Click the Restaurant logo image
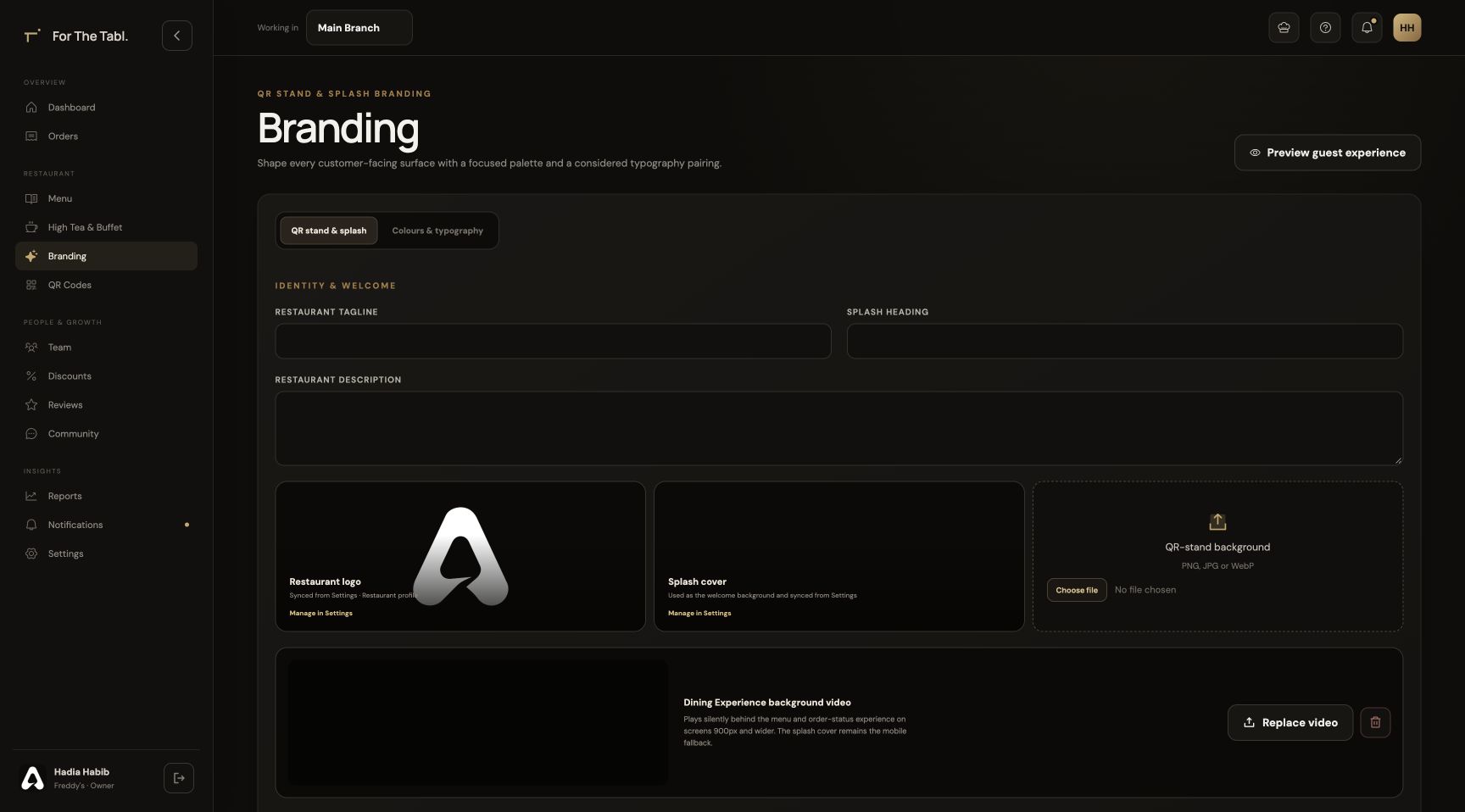1465x812 pixels. (460, 556)
